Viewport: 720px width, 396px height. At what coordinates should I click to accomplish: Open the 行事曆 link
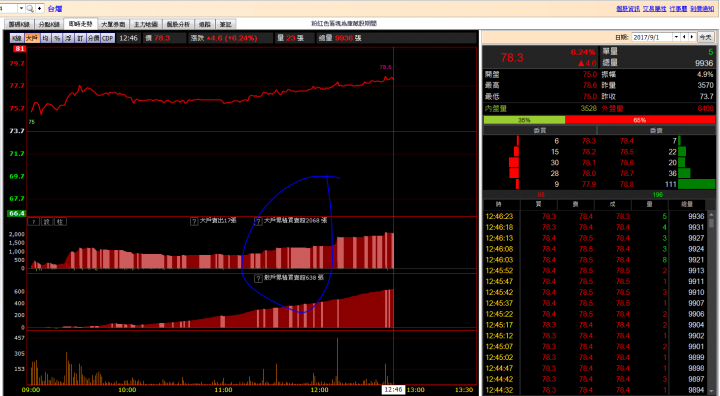678,9
